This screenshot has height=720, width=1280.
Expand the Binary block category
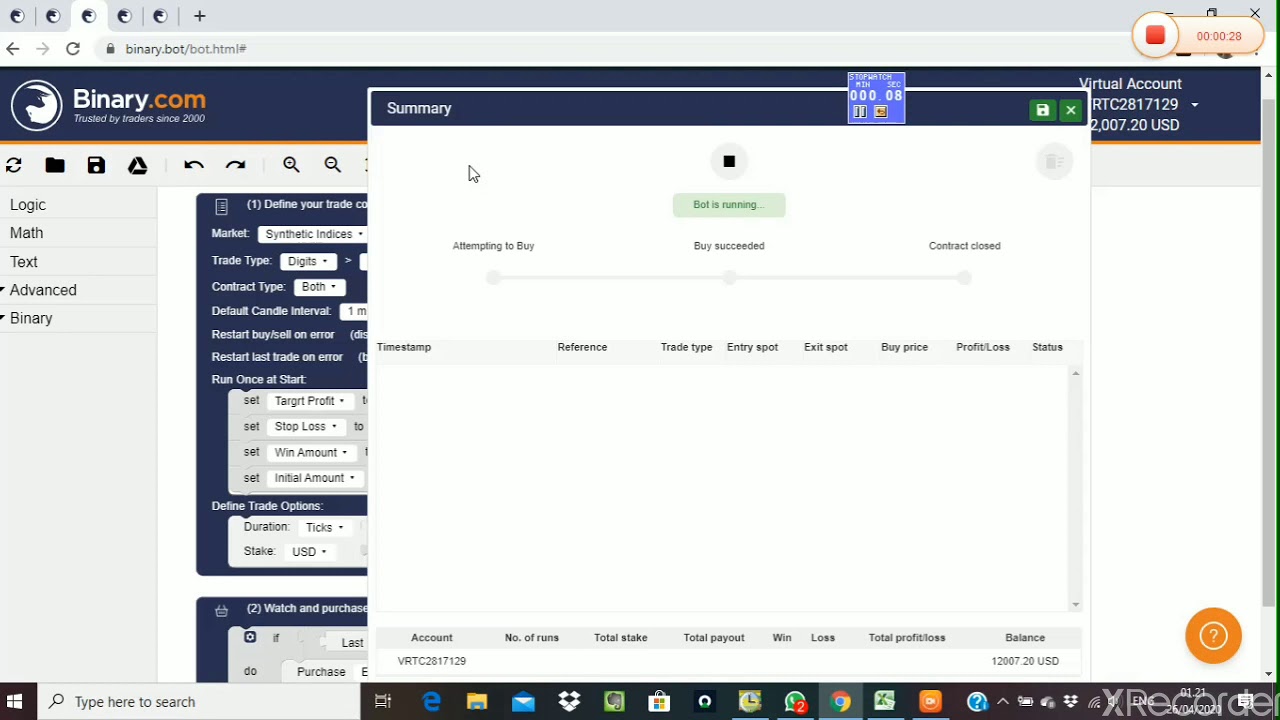click(x=31, y=318)
